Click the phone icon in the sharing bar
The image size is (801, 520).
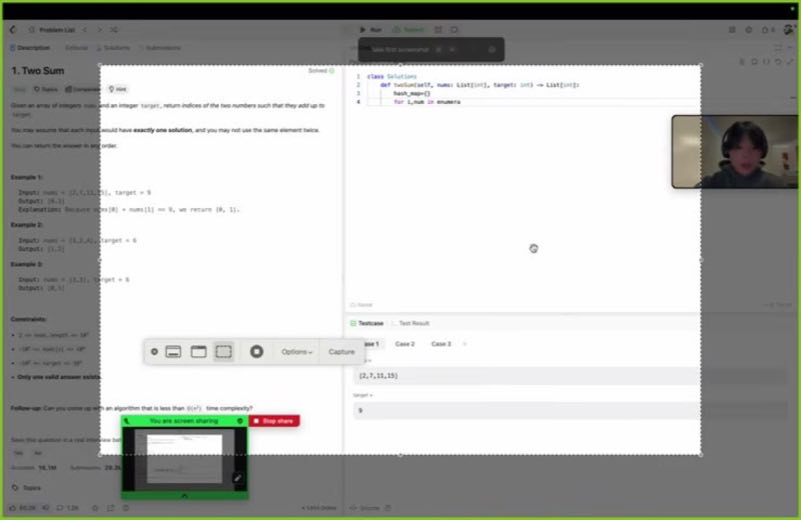click(x=127, y=421)
